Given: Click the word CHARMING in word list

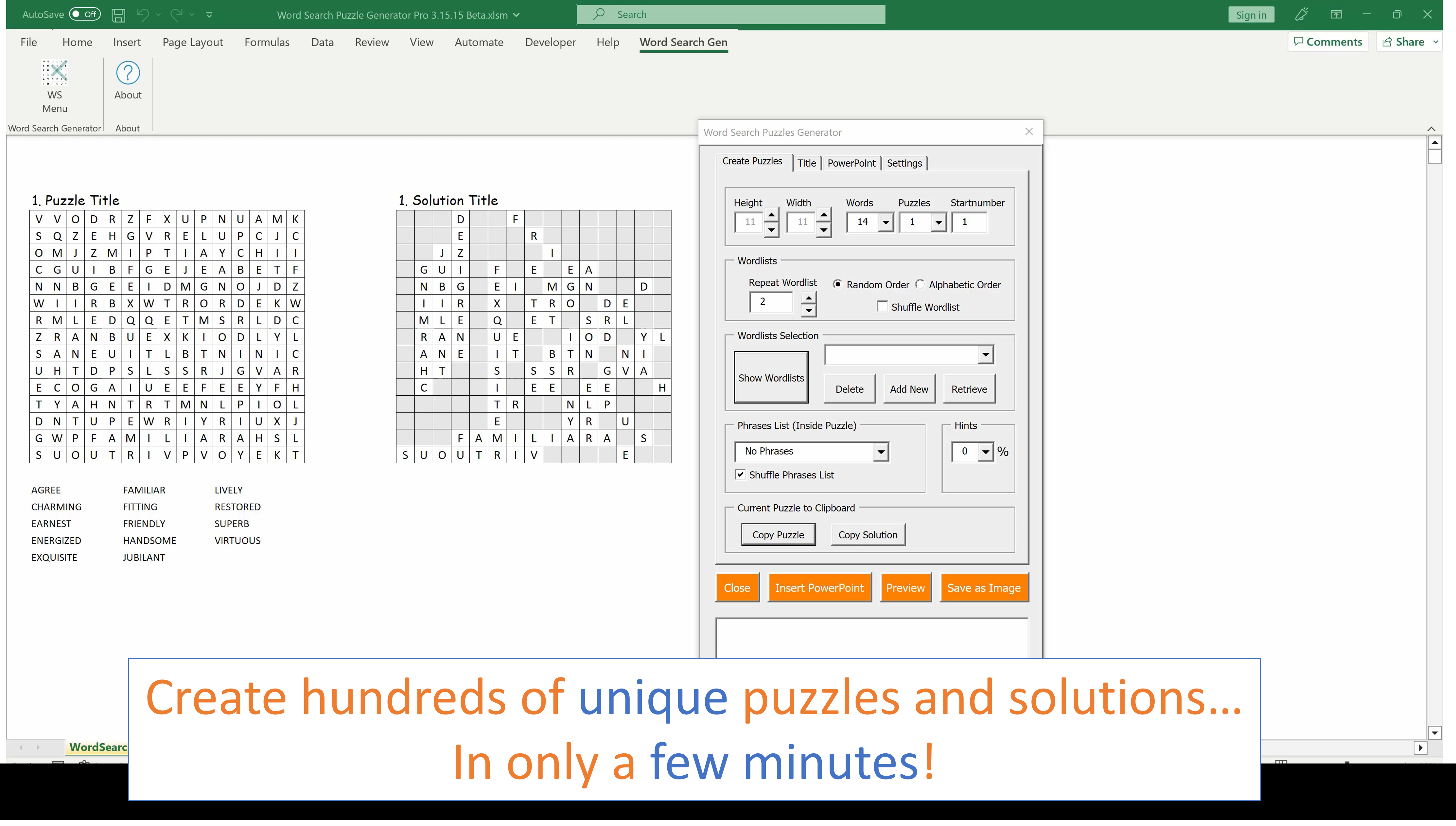Looking at the screenshot, I should 56,507.
